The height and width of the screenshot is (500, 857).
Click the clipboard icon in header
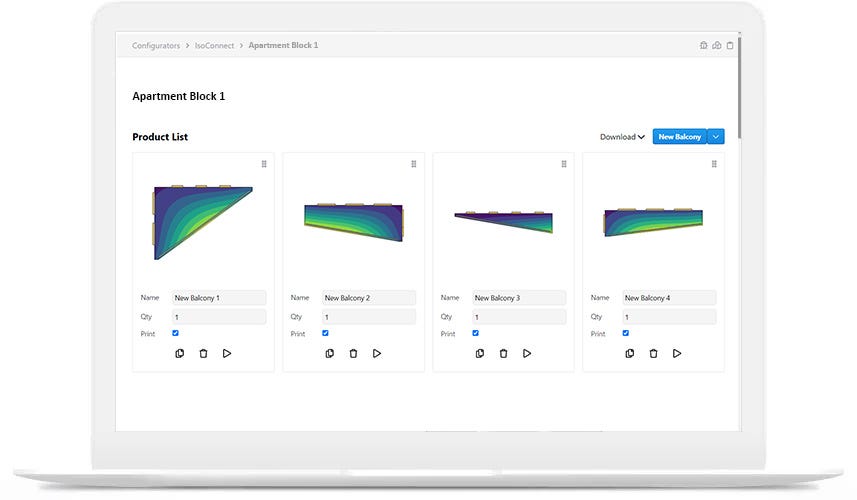(x=730, y=45)
